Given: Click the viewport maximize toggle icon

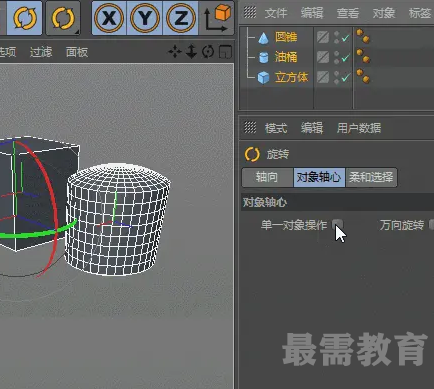Looking at the screenshot, I should click(225, 52).
